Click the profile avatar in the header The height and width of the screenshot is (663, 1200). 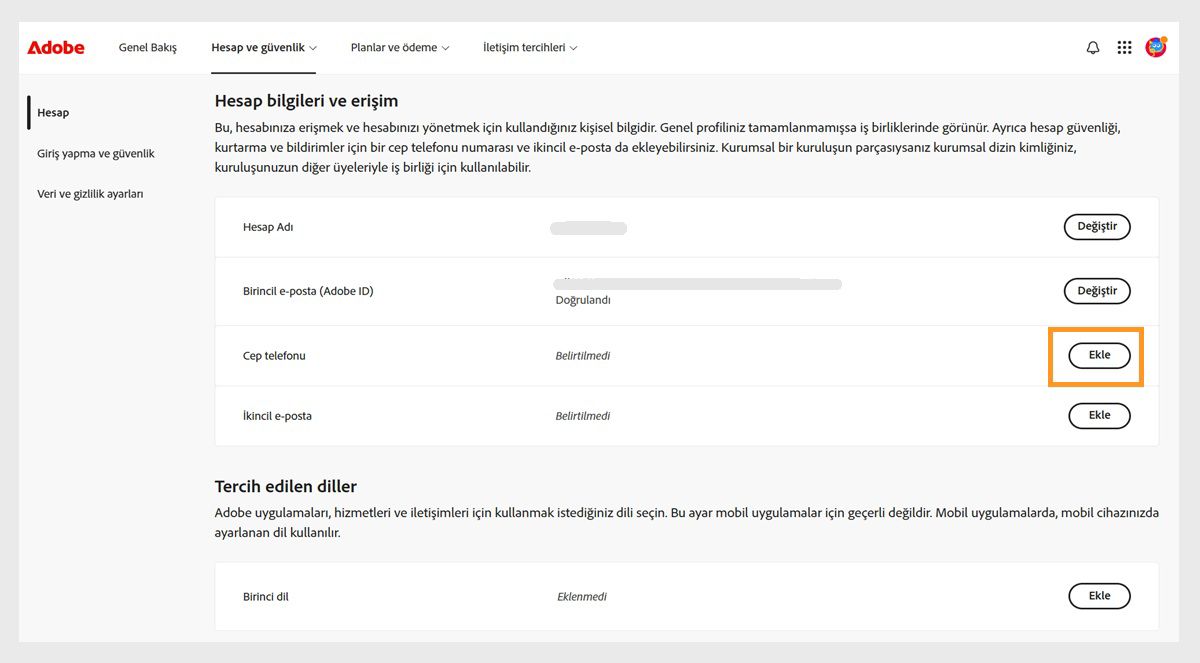1156,46
